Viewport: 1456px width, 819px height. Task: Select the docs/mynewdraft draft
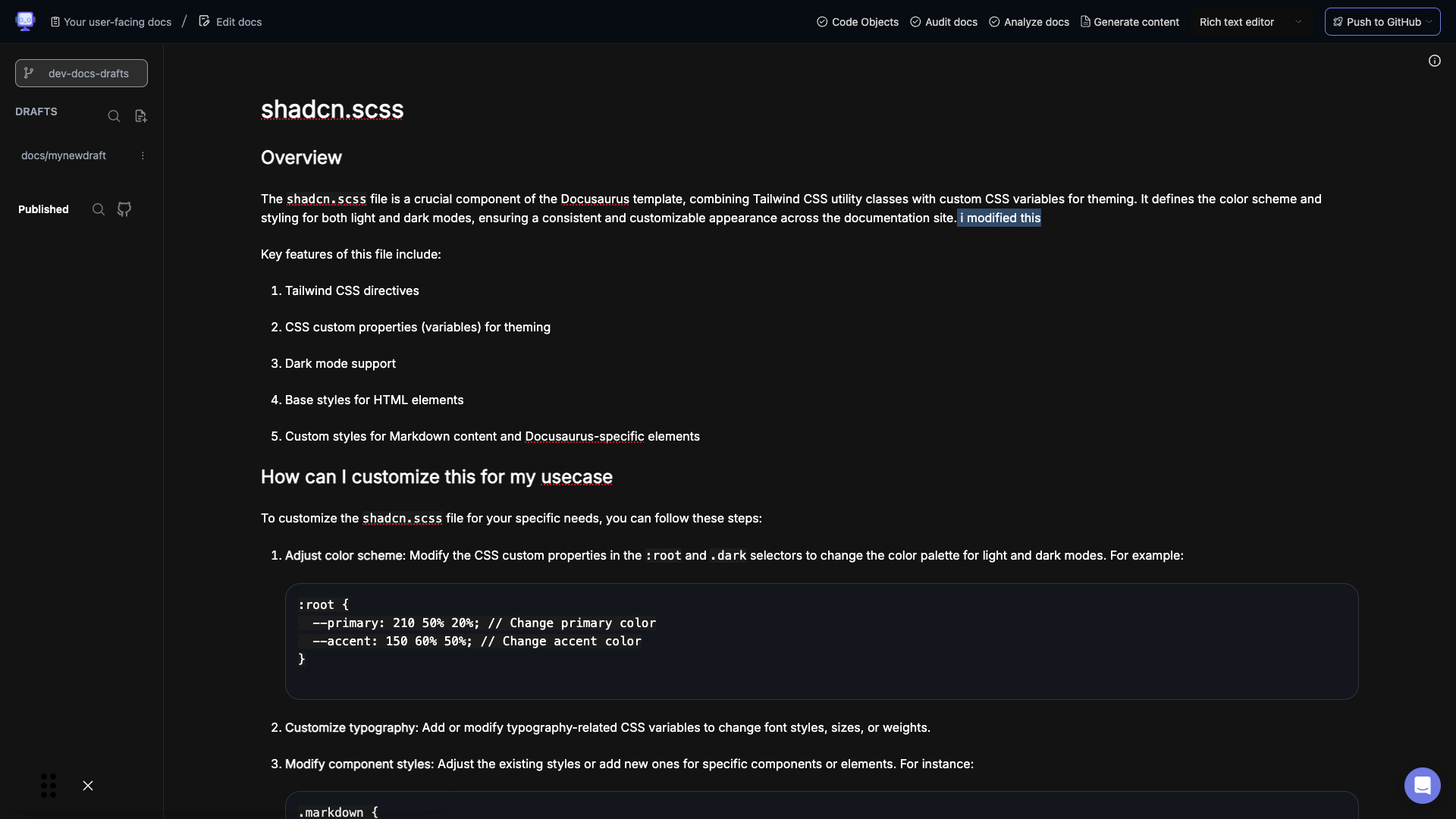pos(64,155)
